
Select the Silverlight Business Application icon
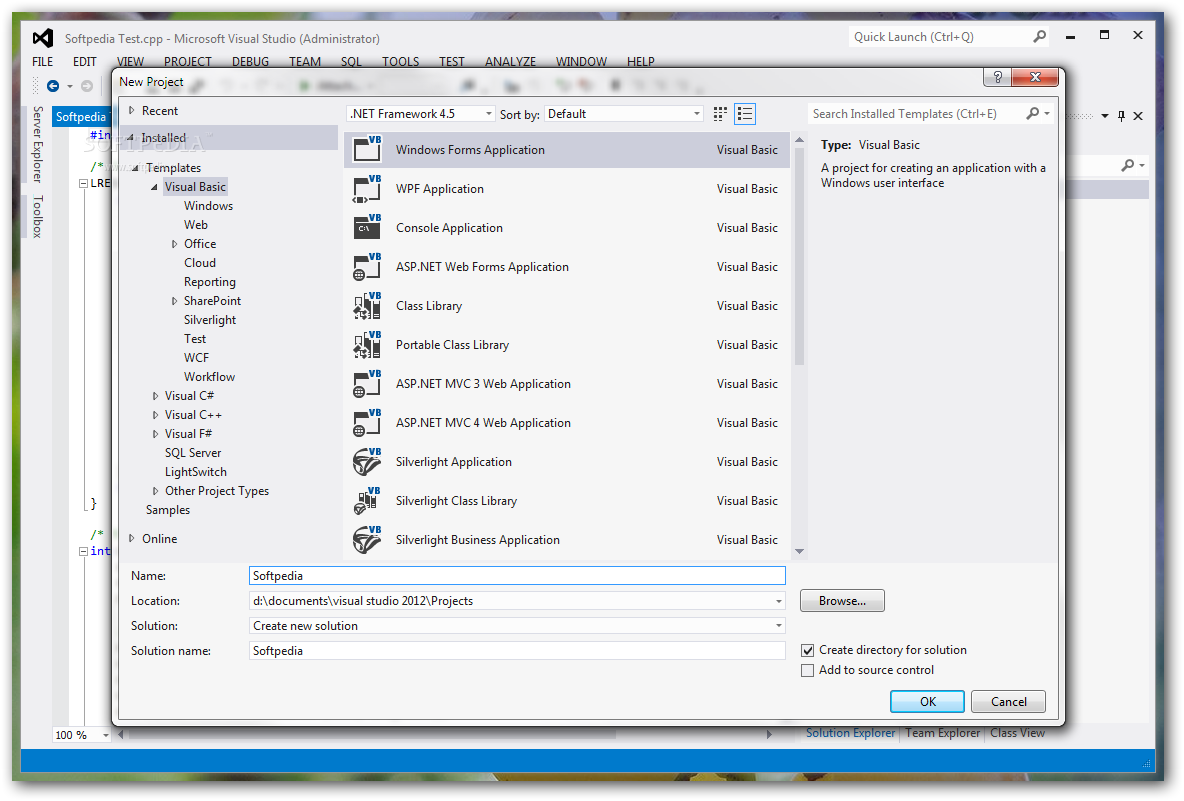368,540
